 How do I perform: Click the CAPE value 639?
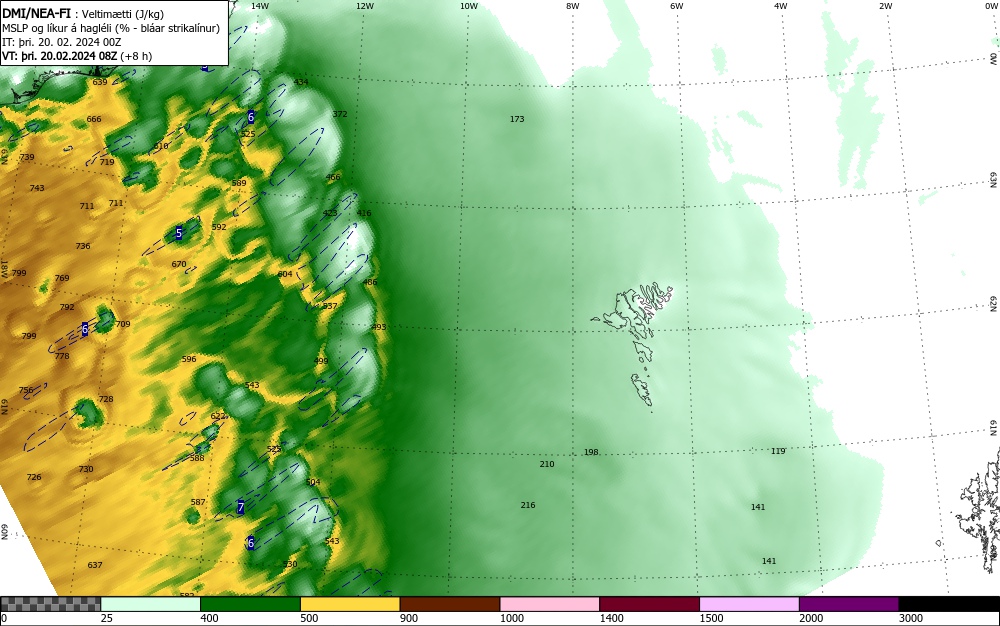point(100,82)
